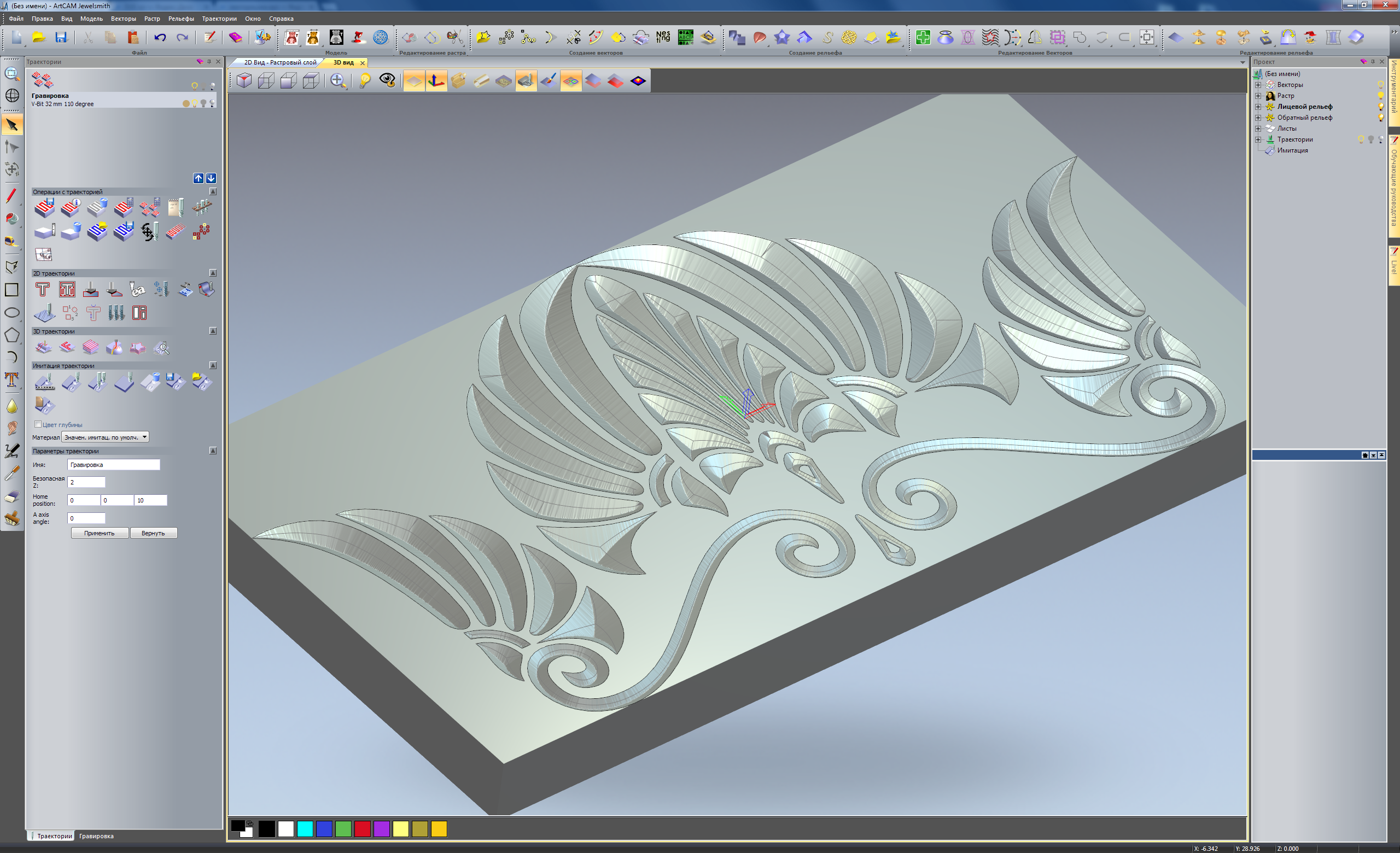
Task: Click the Undo arrow icon
Action: click(160, 38)
